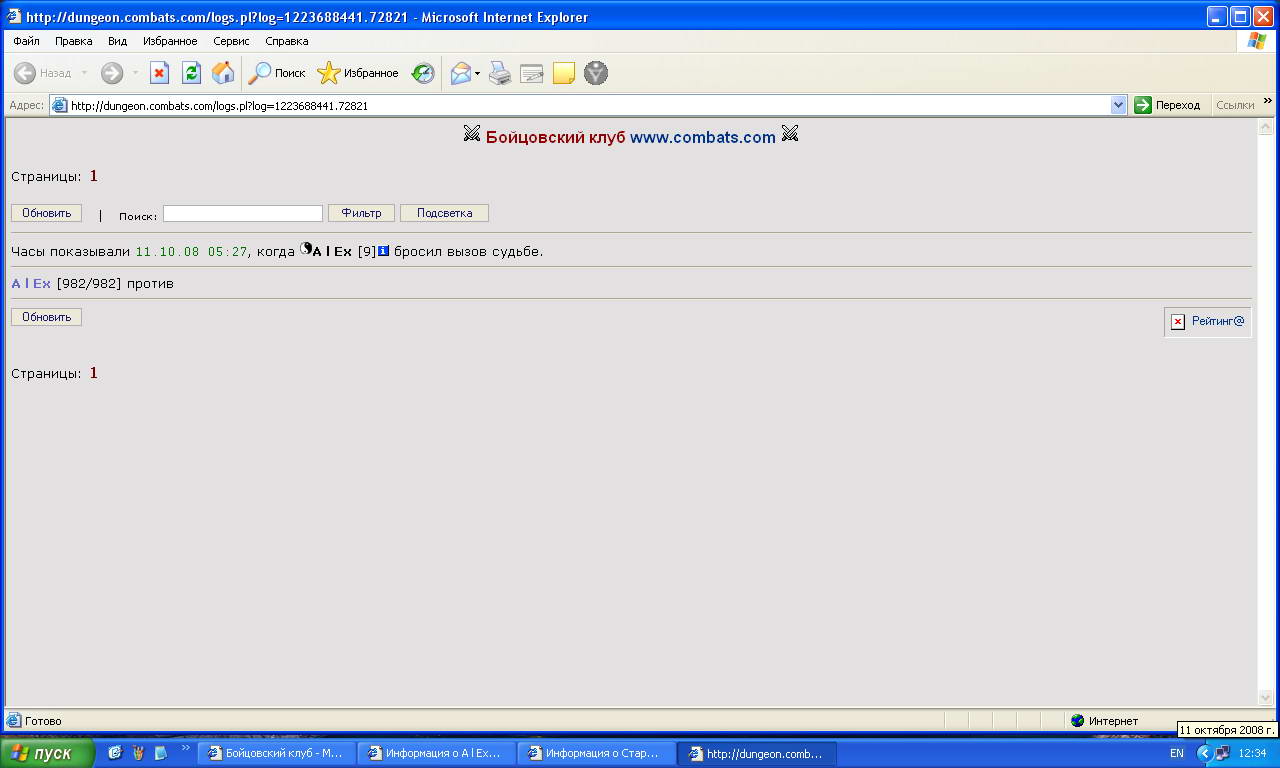The height and width of the screenshot is (768, 1280).
Task: Click the Фильтр button
Action: [x=362, y=213]
